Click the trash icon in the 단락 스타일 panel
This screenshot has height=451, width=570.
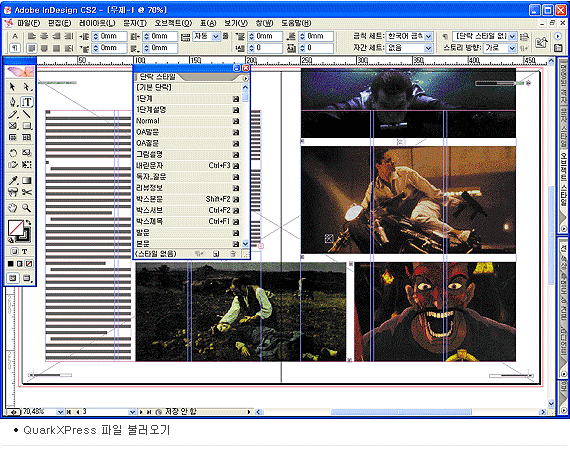click(x=233, y=254)
